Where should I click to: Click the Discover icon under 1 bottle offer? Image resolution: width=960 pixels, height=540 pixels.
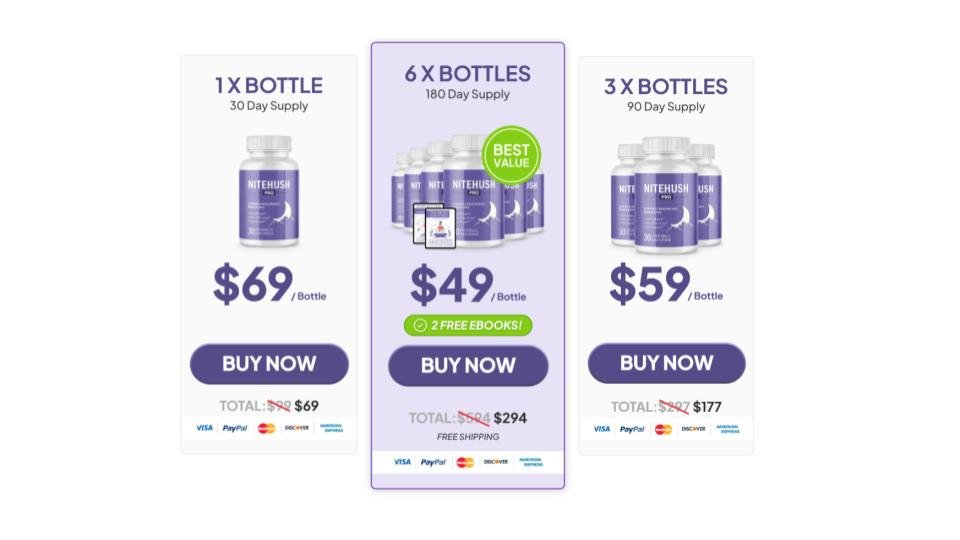point(297,427)
